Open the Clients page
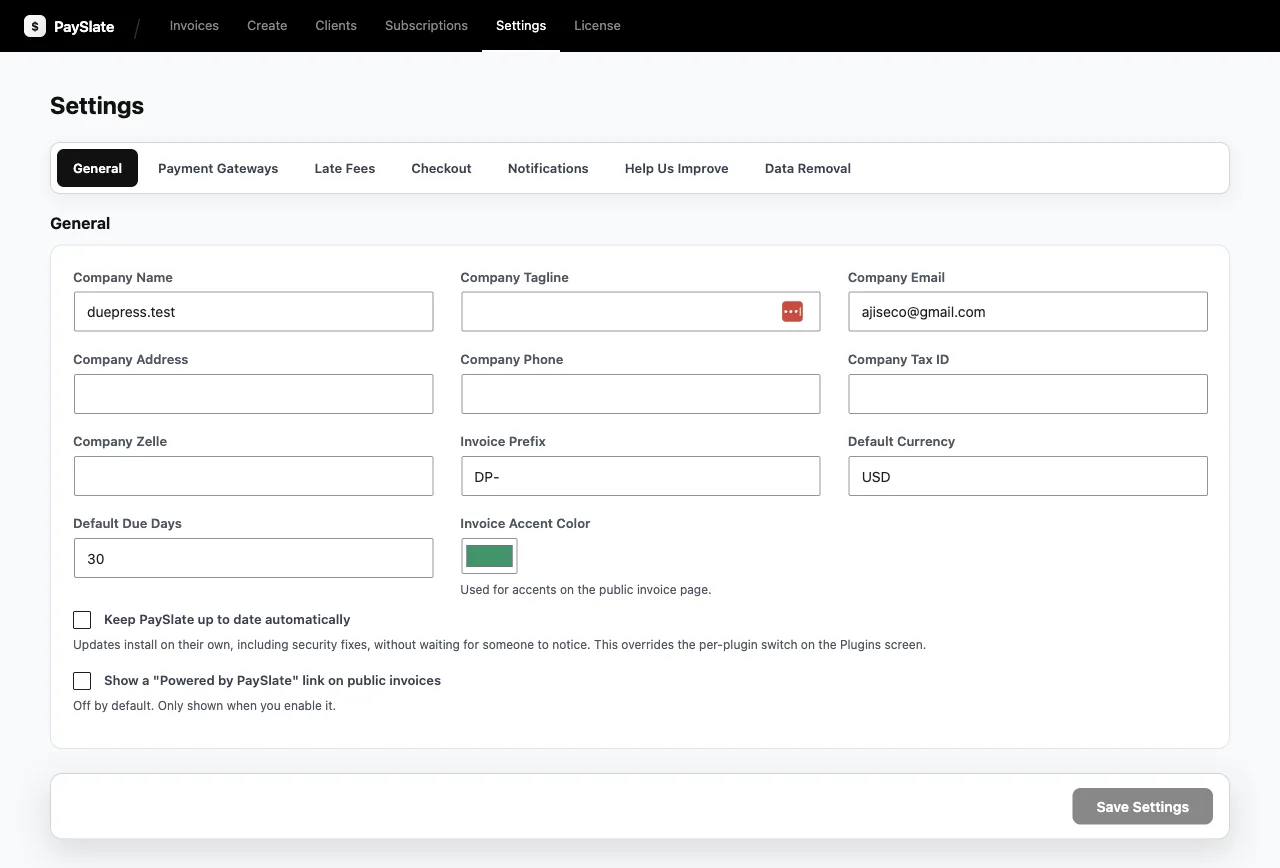1280x868 pixels. tap(336, 26)
